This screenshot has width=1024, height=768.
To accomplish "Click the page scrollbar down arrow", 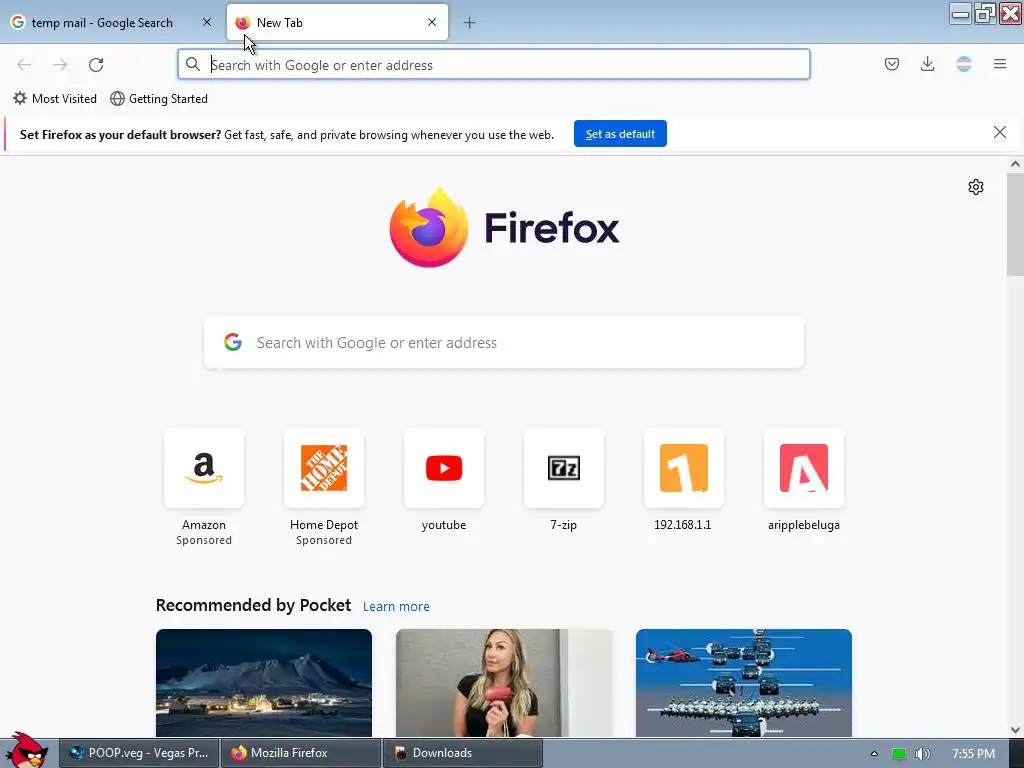I will (1015, 730).
